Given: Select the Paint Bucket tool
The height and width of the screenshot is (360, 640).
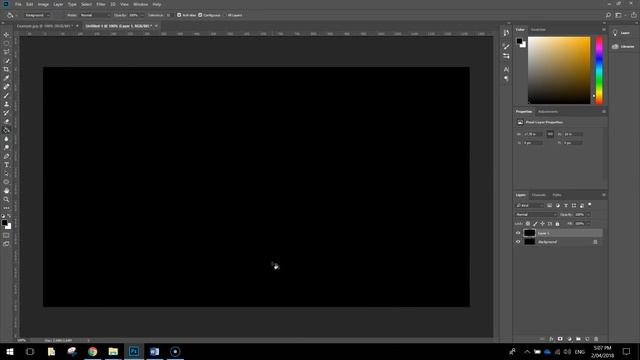Looking at the screenshot, I should 6,130.
